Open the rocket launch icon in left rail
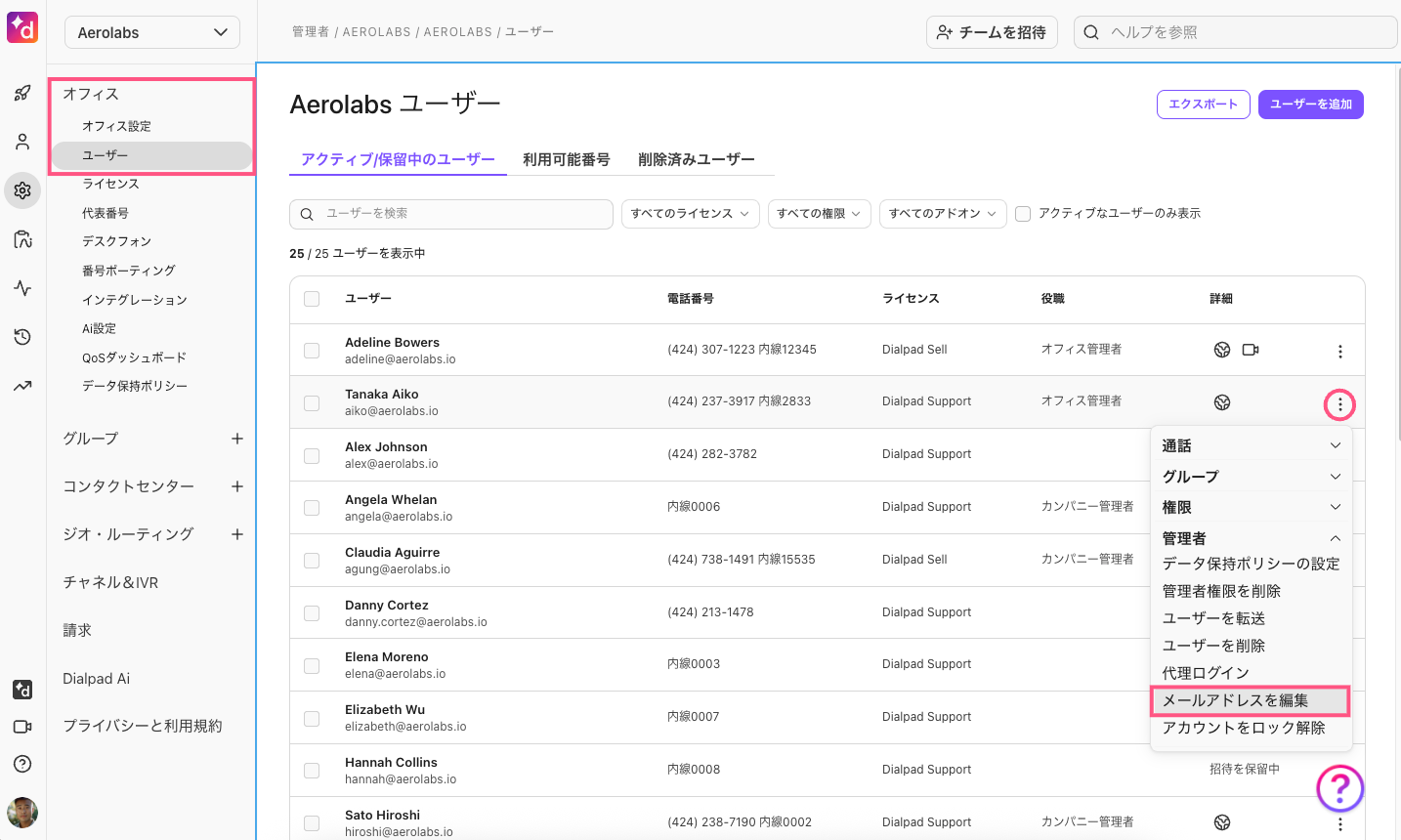 [x=22, y=93]
